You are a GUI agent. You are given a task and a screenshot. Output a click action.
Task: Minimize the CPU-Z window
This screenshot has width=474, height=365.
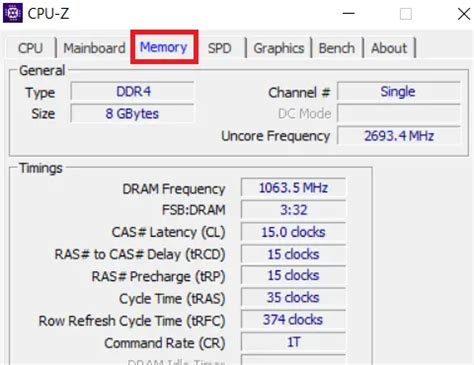pos(349,14)
